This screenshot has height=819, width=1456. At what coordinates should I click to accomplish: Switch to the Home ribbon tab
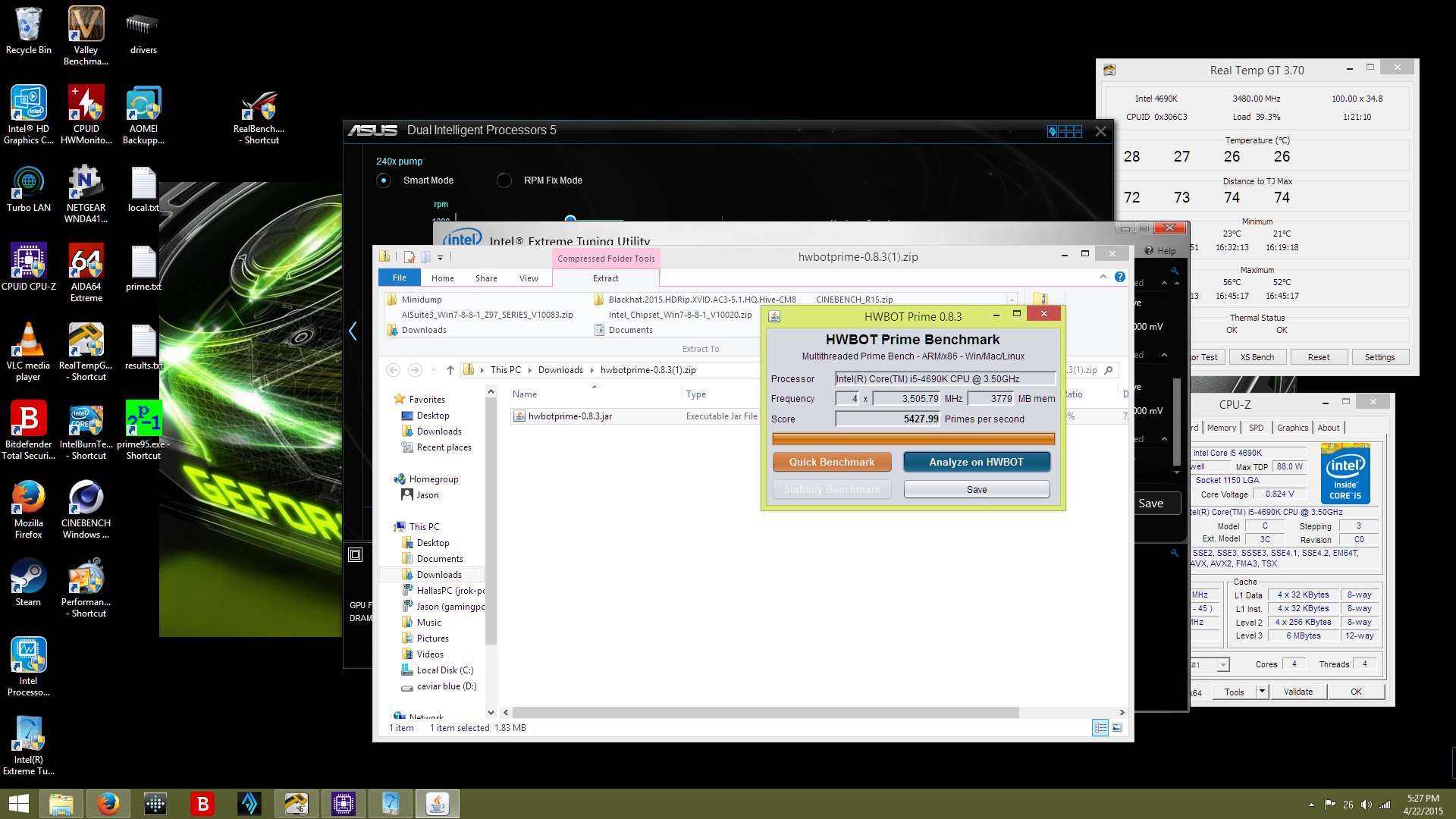tap(443, 278)
